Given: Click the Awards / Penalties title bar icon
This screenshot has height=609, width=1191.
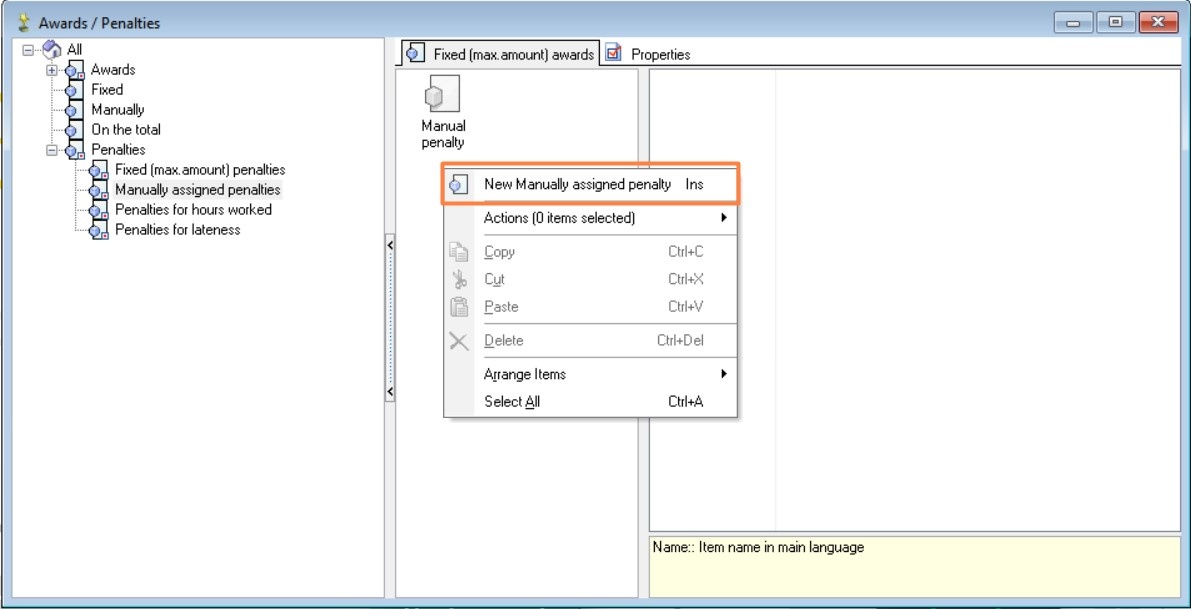Looking at the screenshot, I should tap(25, 24).
